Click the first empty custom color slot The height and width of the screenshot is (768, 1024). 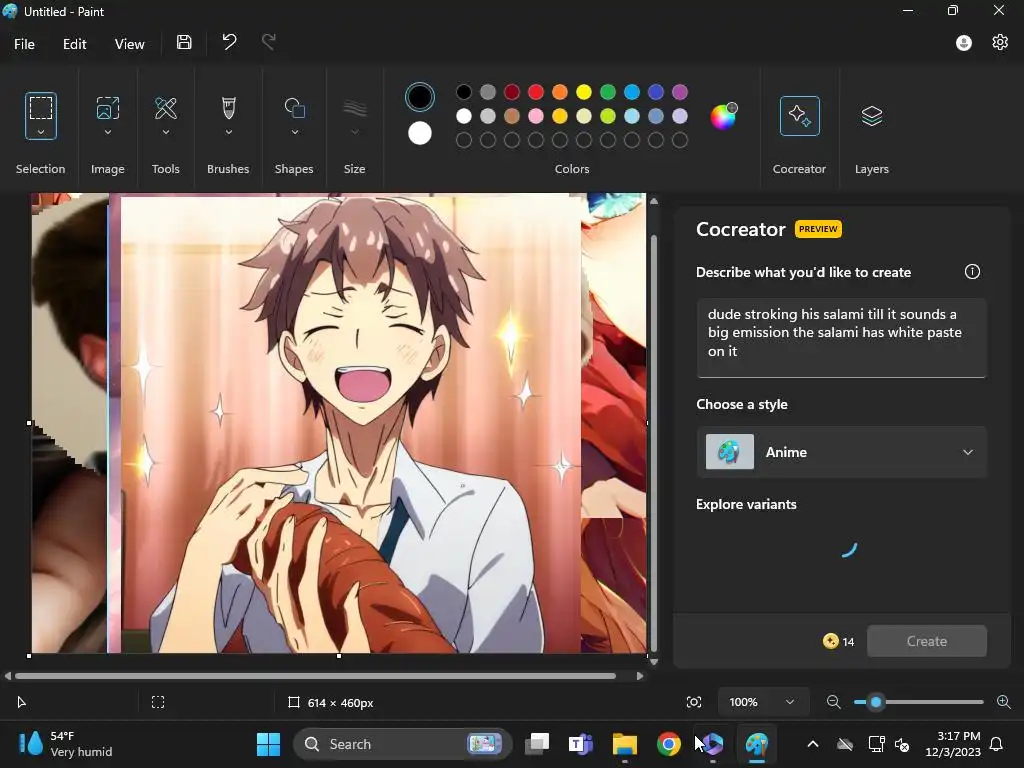coord(464,140)
